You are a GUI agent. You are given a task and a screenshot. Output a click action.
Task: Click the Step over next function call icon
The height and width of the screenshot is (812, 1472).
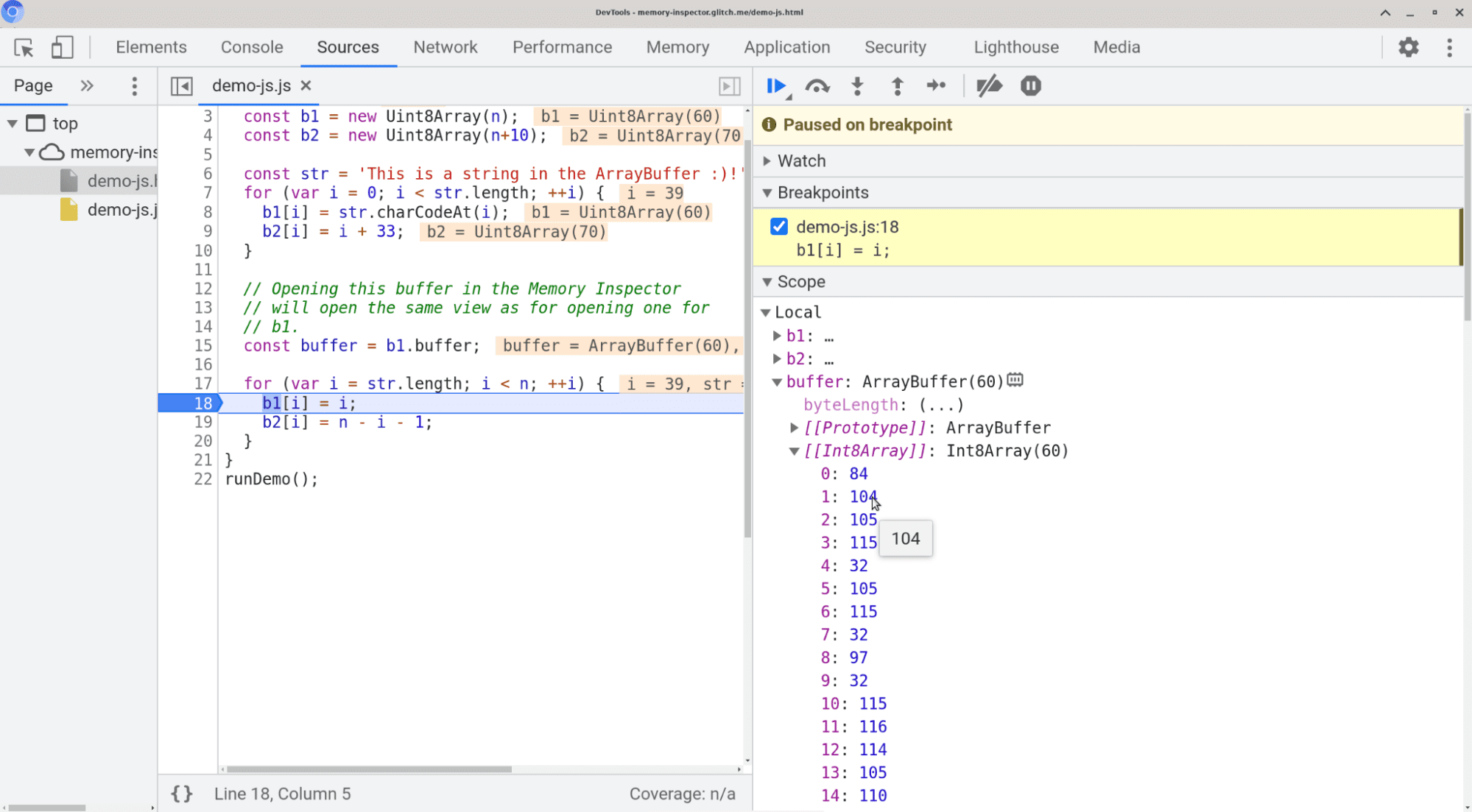[817, 86]
